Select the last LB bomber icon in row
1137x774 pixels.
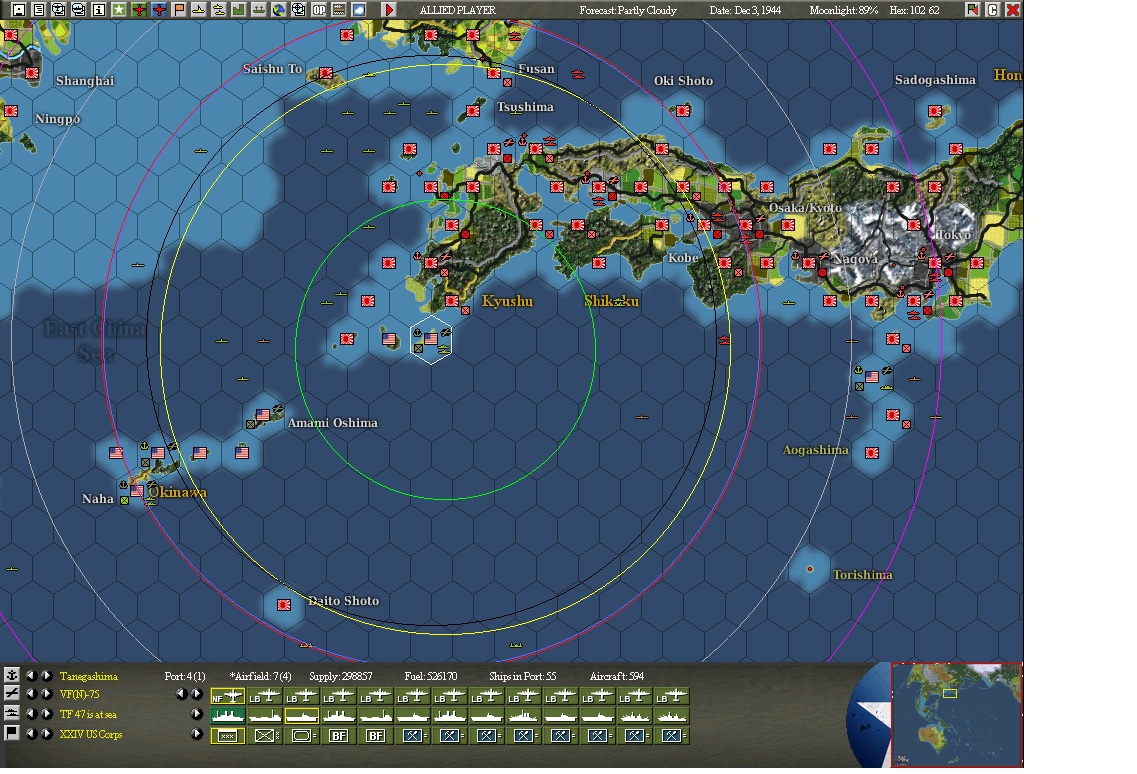[x=671, y=697]
